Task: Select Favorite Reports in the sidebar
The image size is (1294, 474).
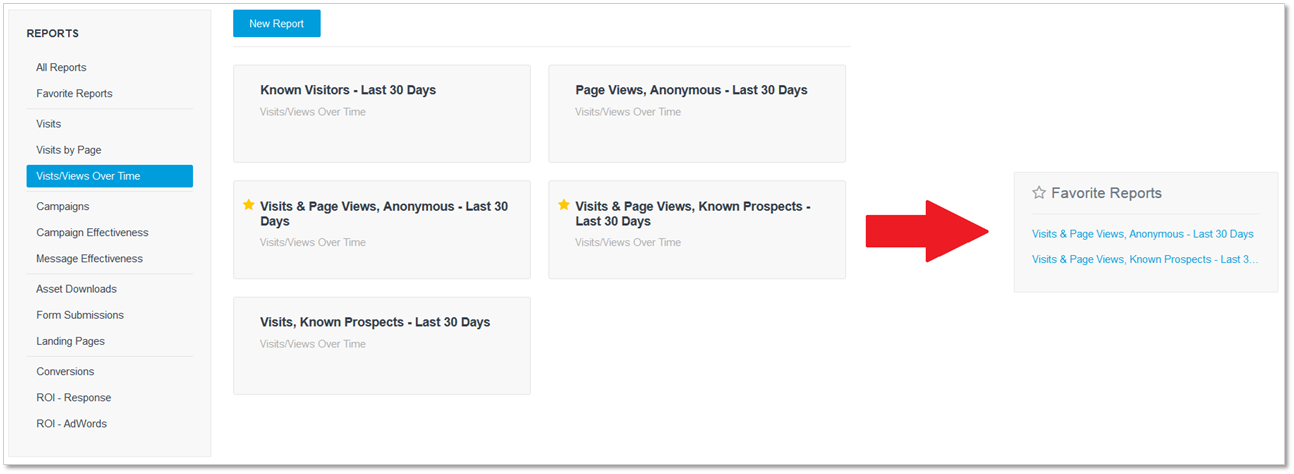Action: coord(75,94)
